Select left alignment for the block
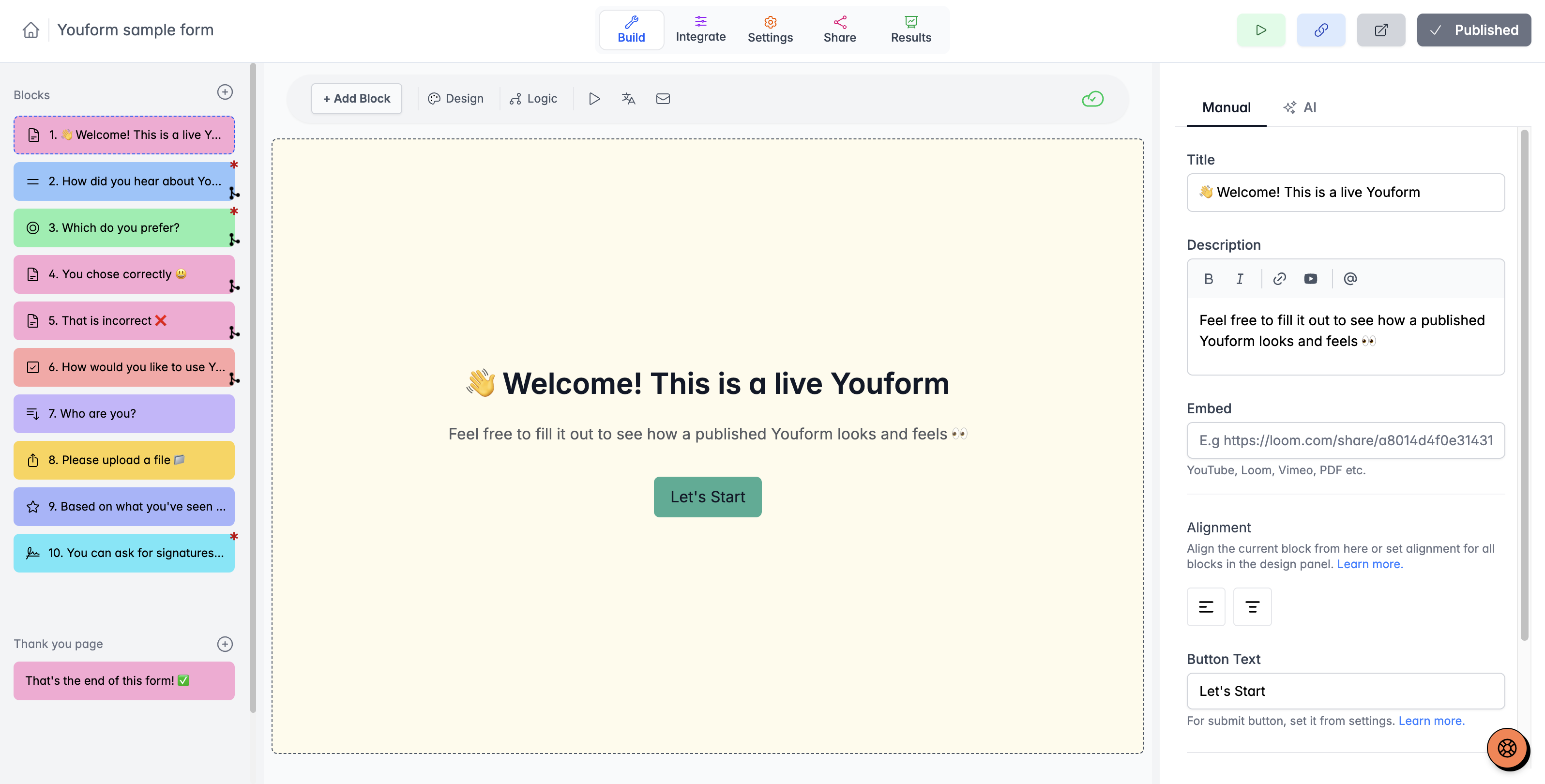 tap(1206, 606)
